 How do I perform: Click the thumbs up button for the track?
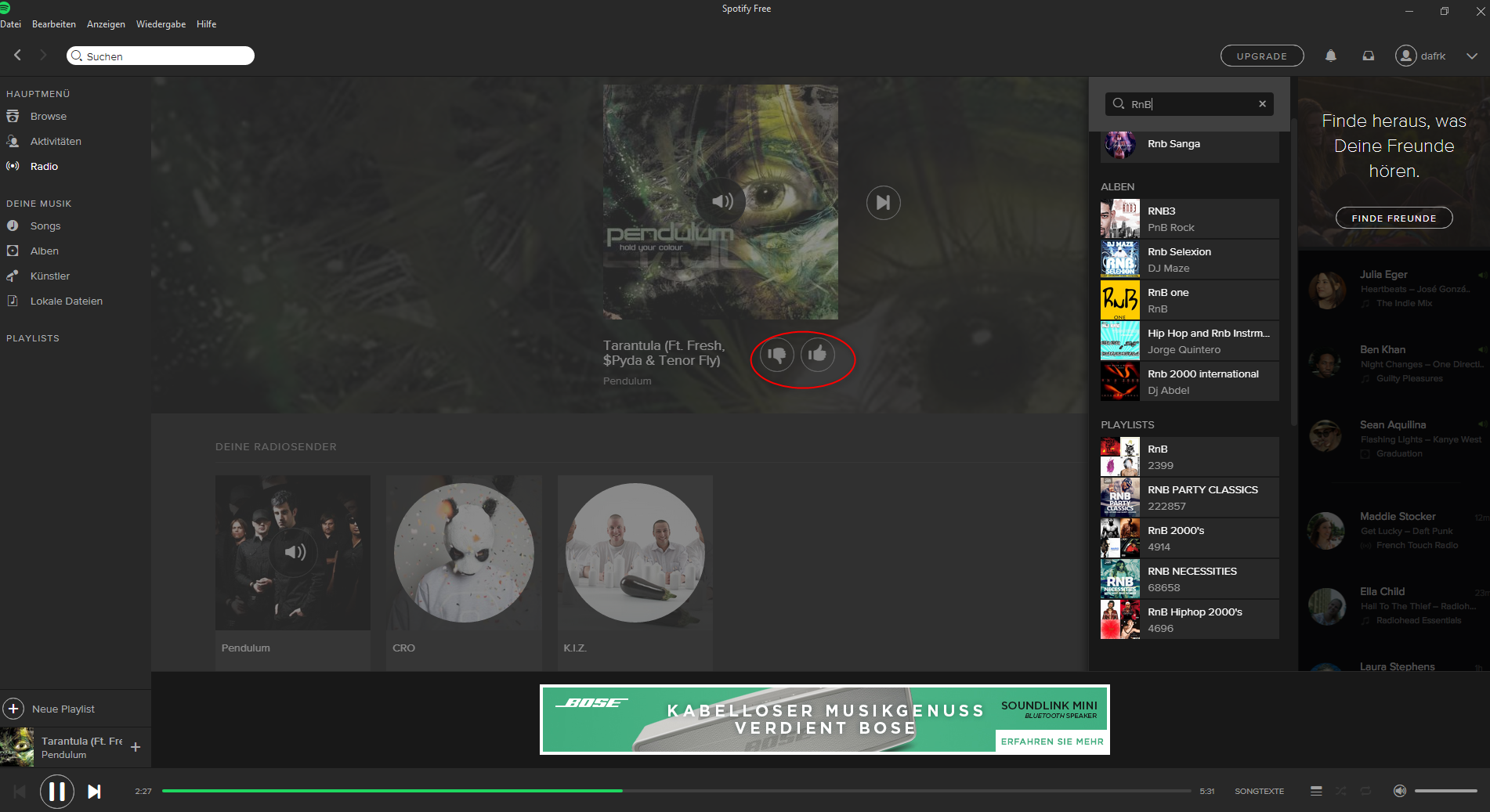point(818,355)
